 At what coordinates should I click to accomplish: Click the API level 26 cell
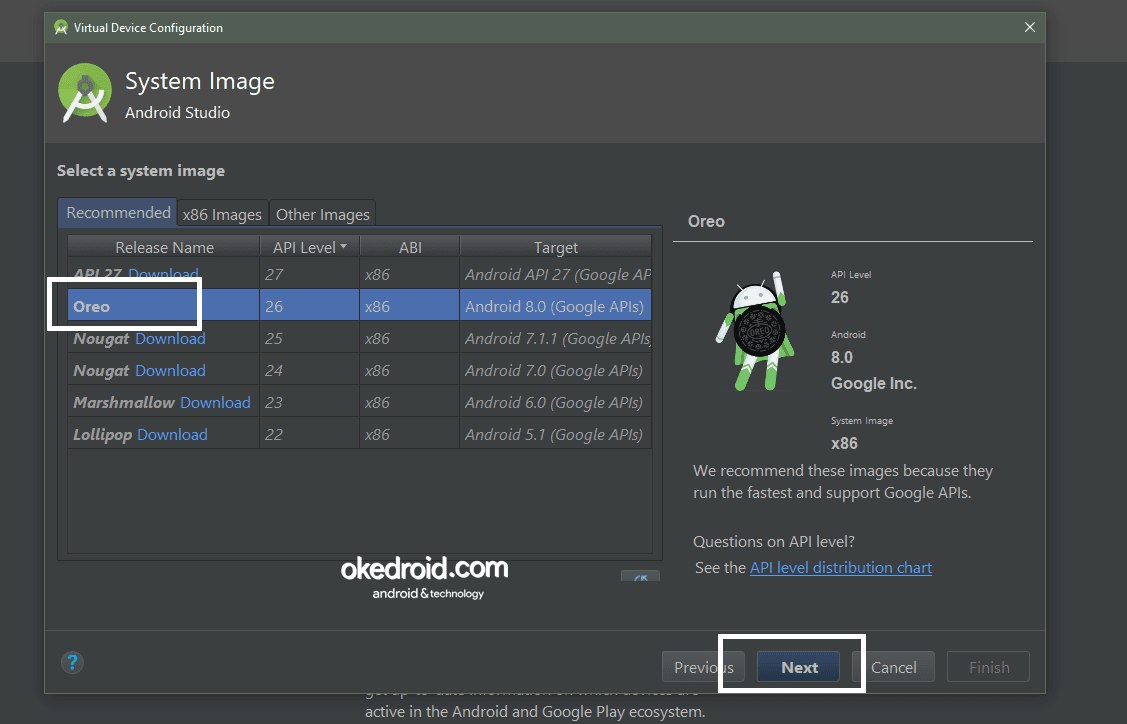click(x=309, y=306)
